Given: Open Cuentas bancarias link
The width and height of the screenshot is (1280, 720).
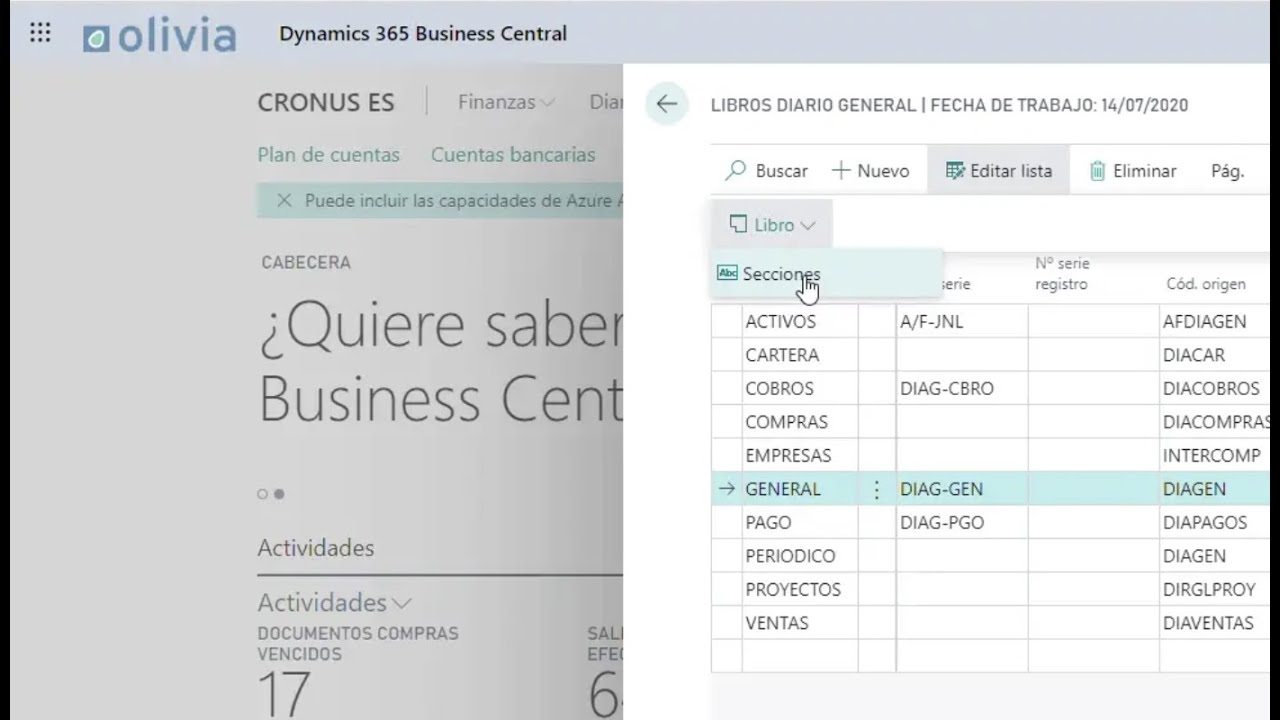Looking at the screenshot, I should (513, 155).
